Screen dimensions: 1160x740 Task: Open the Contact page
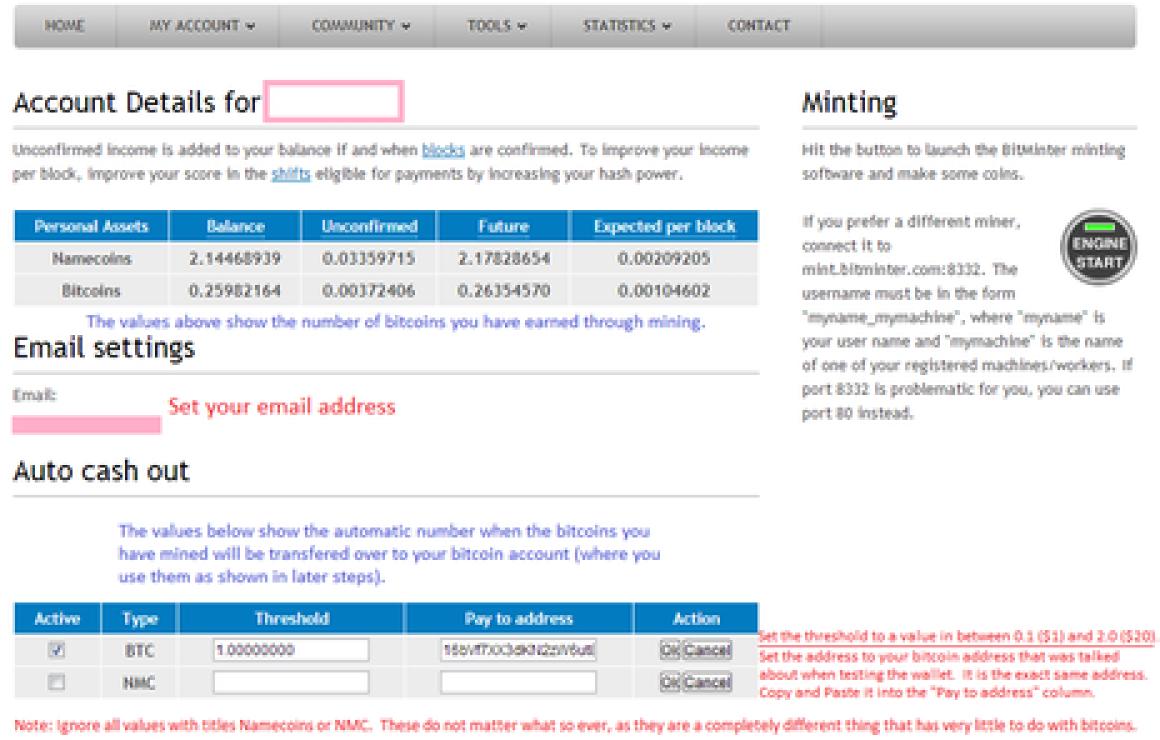758,26
